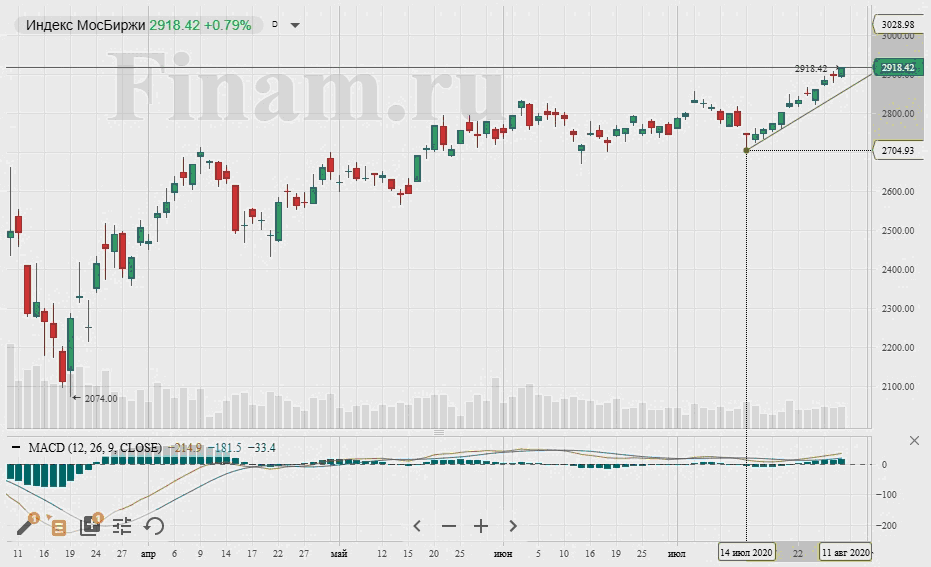Click the 2500.00 price level label

point(898,230)
